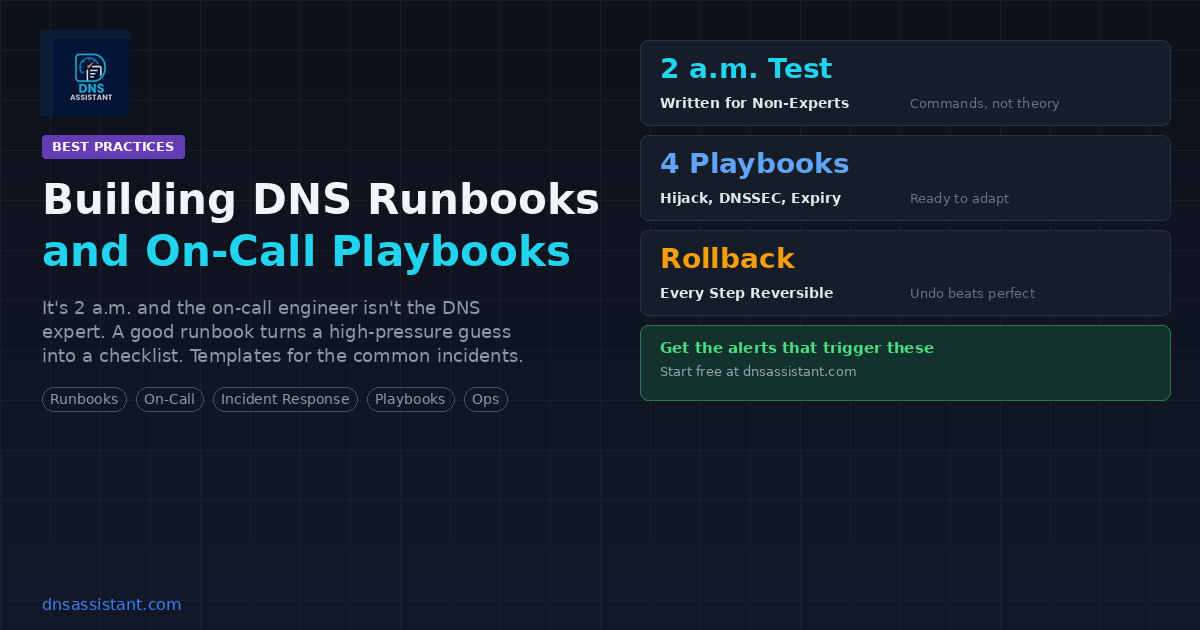The image size is (1200, 630).
Task: Click 'Hijack, DNSSEC, Expiry' text
Action: click(x=750, y=198)
